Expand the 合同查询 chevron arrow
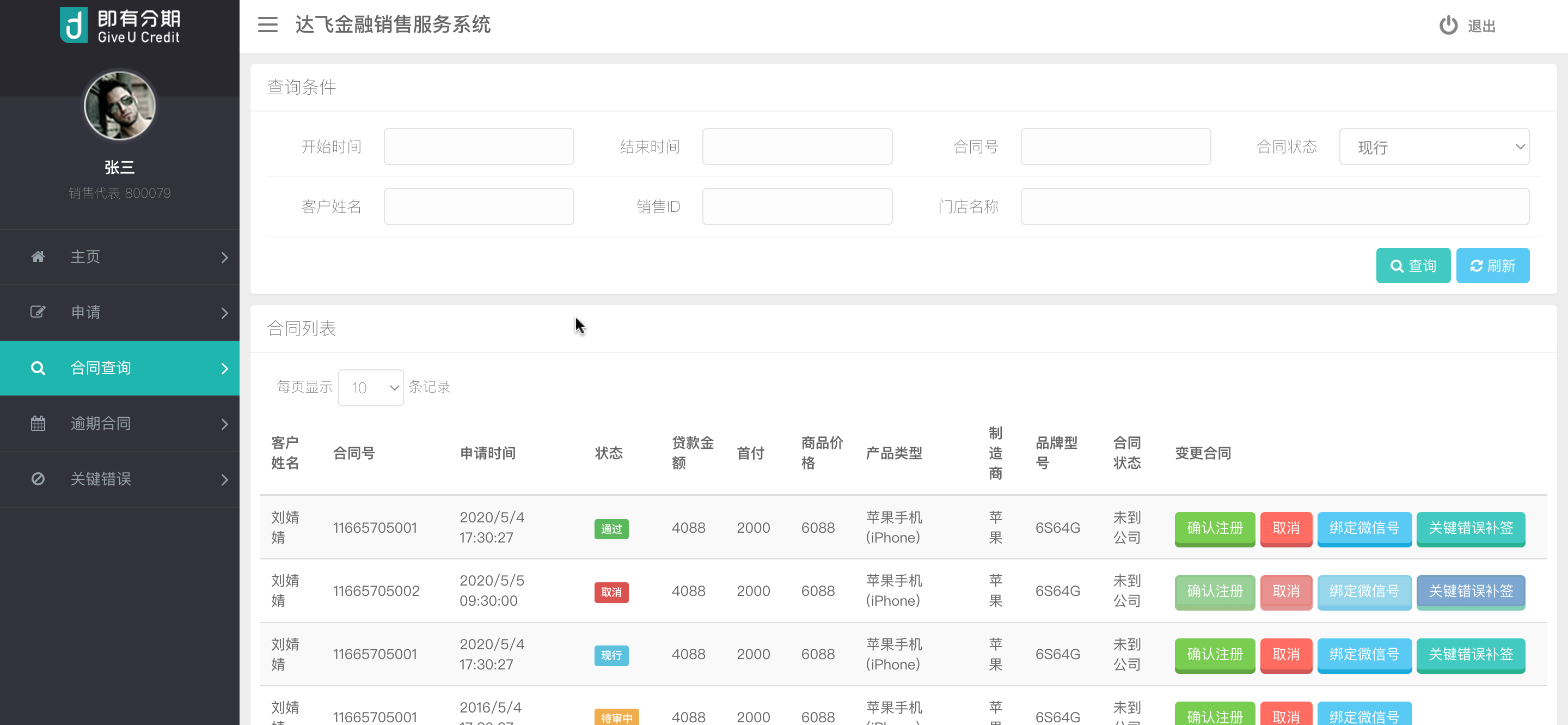Screen dimensions: 1568x725 [225, 369]
